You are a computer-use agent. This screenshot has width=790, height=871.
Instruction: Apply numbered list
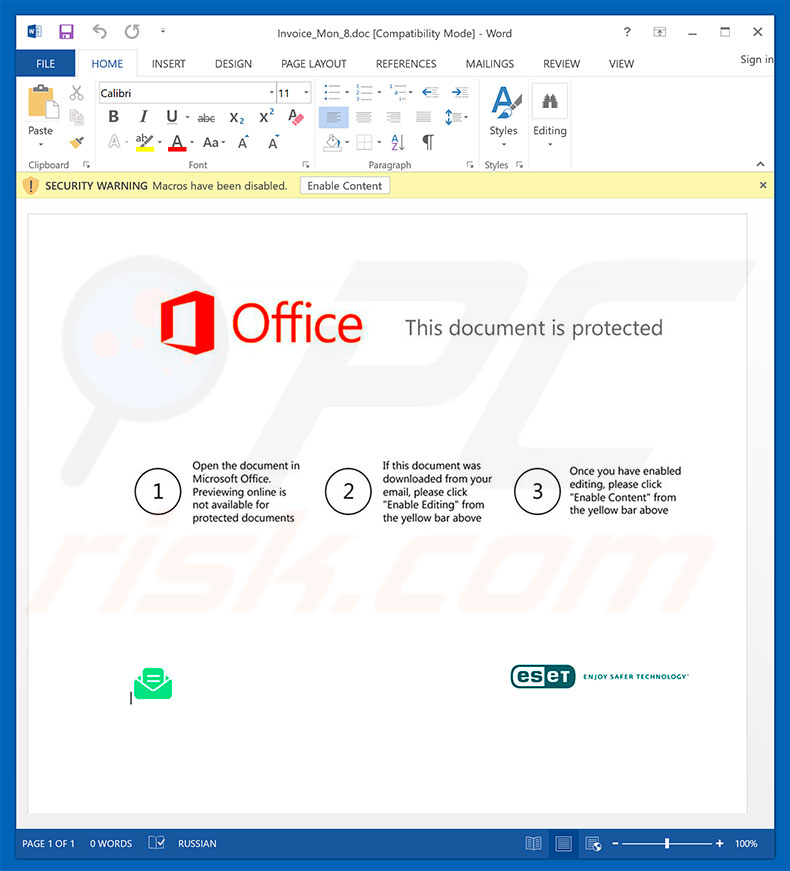(364, 92)
